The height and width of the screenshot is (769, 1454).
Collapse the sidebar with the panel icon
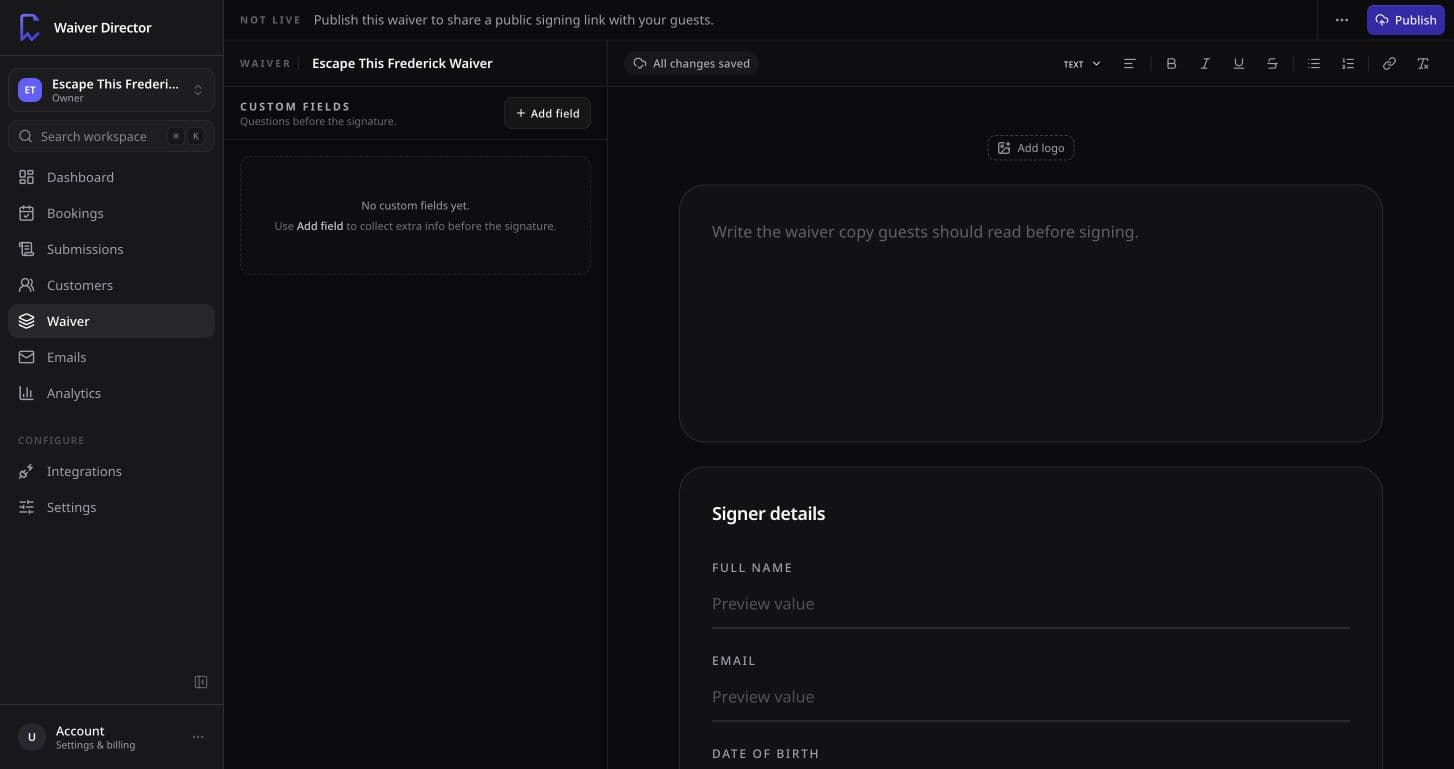point(201,682)
